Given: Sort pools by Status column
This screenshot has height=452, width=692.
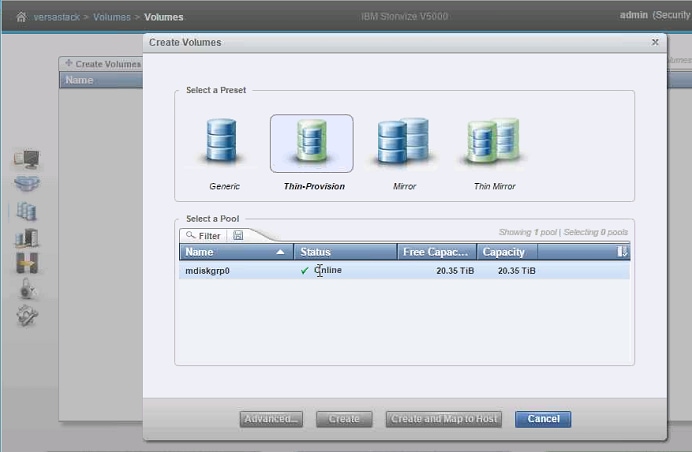Looking at the screenshot, I should pos(345,252).
